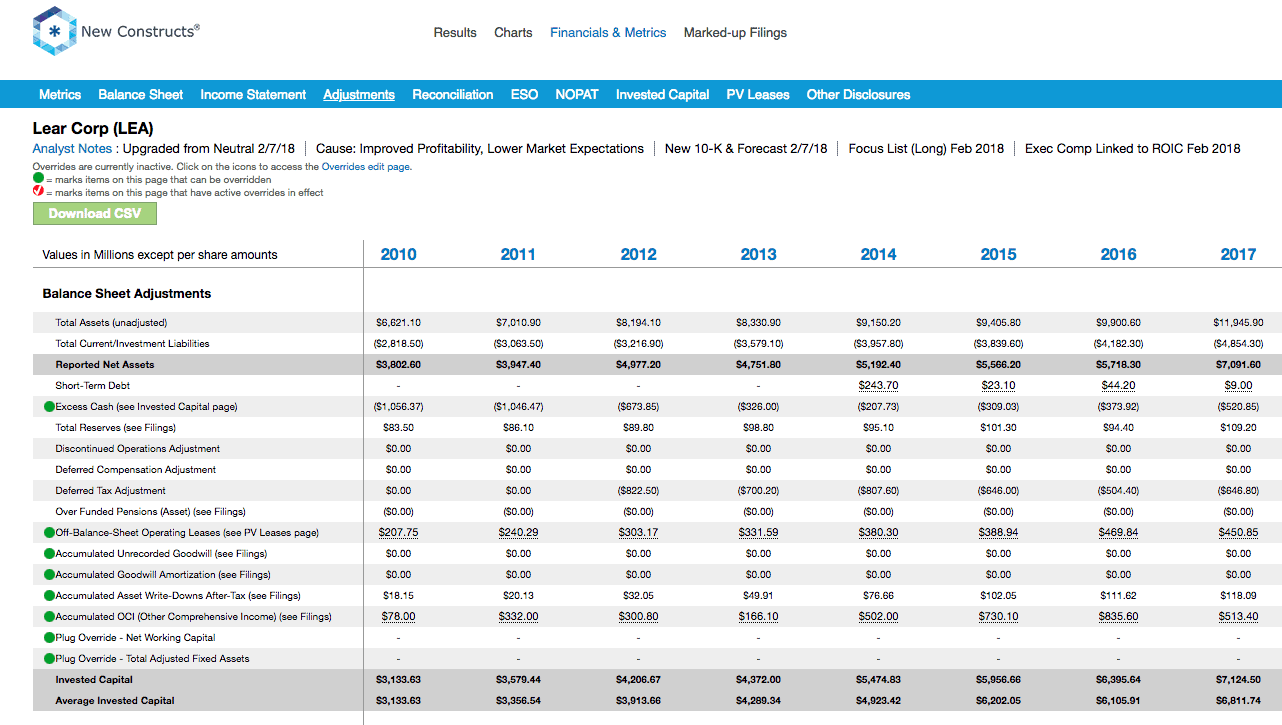This screenshot has height=725, width=1282.
Task: Open the Other Disclosures tab
Action: coord(858,95)
